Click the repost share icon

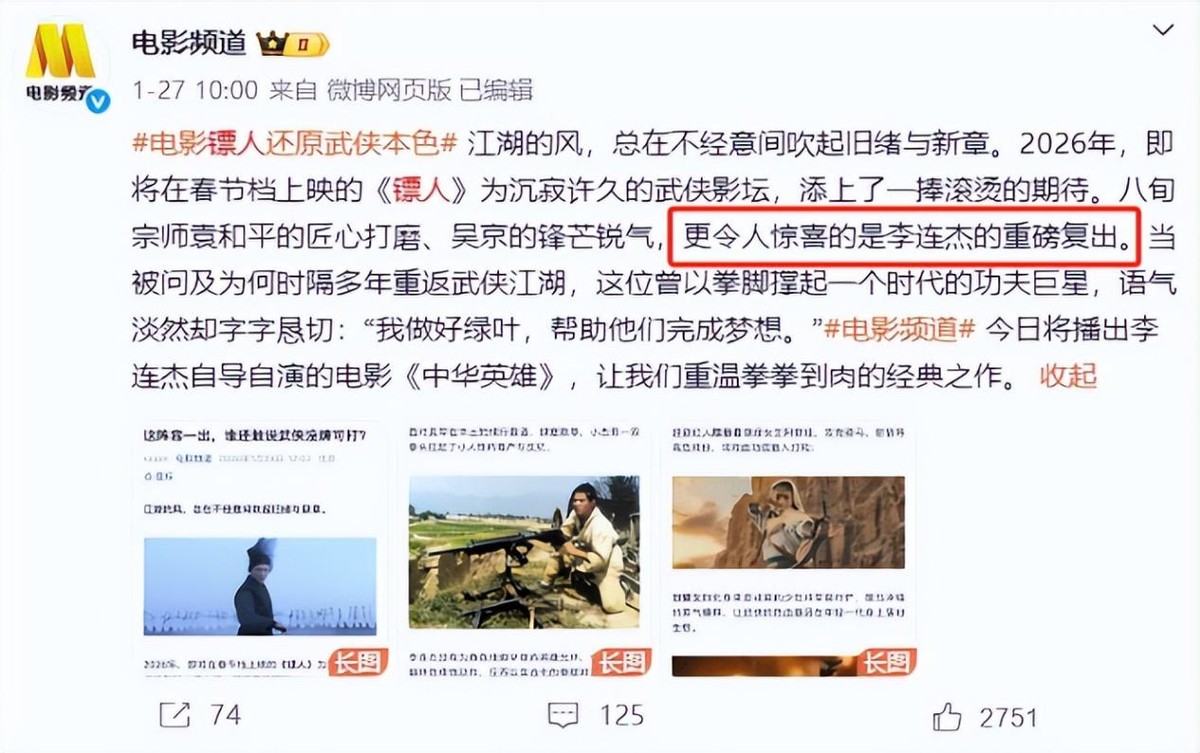(177, 714)
